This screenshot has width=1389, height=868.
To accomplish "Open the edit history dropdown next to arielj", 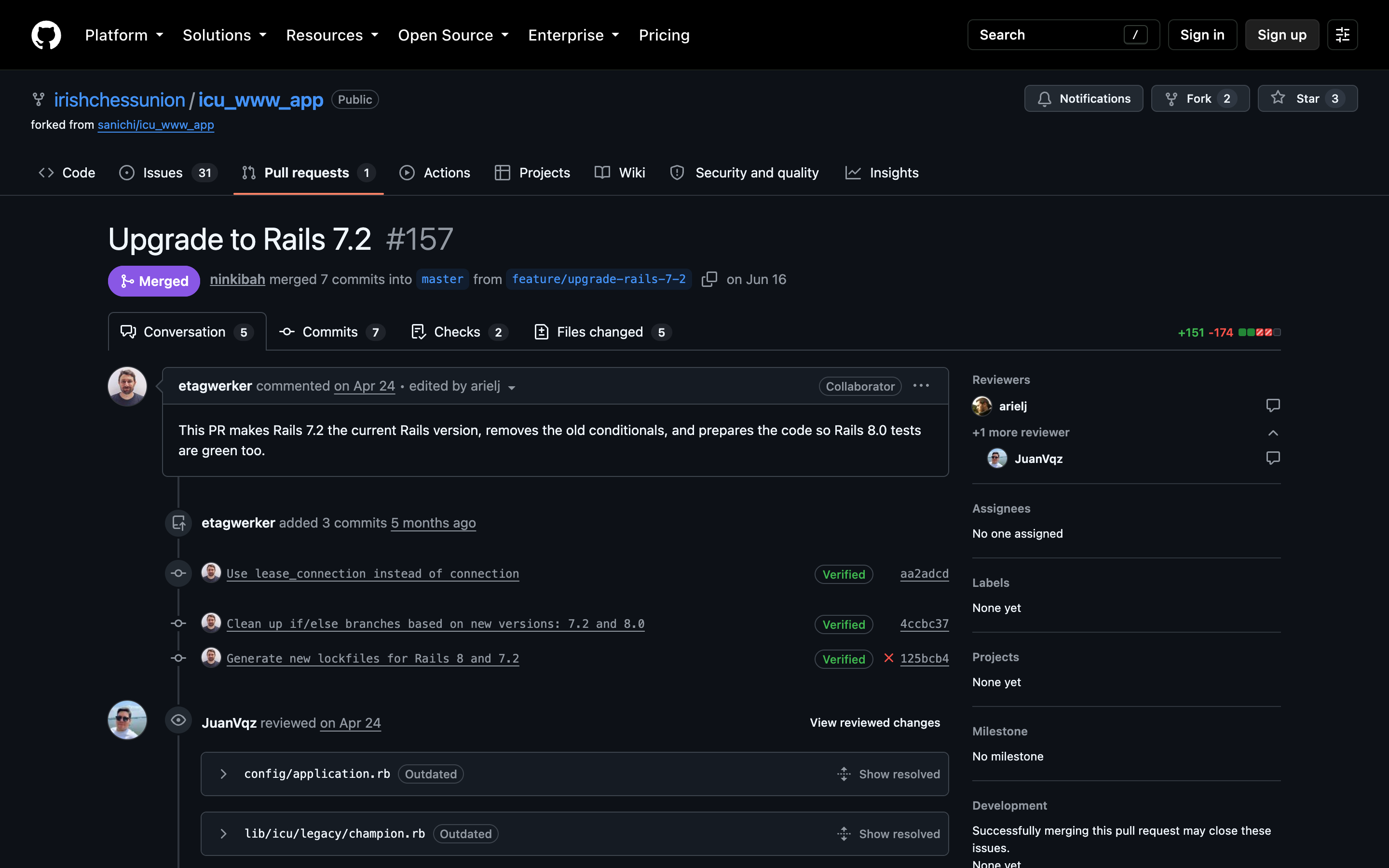I will click(511, 388).
